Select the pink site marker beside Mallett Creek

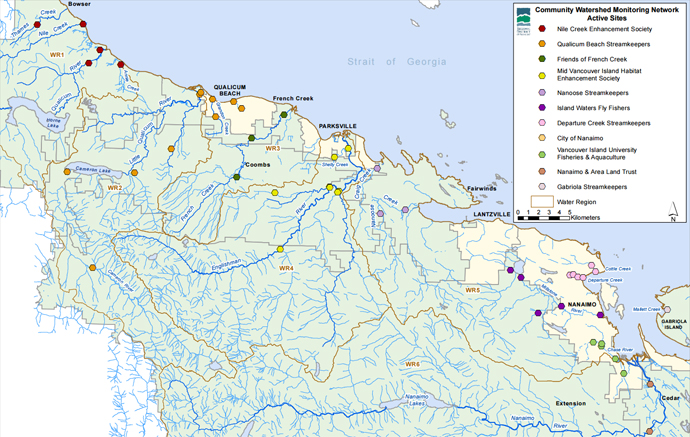(667, 309)
